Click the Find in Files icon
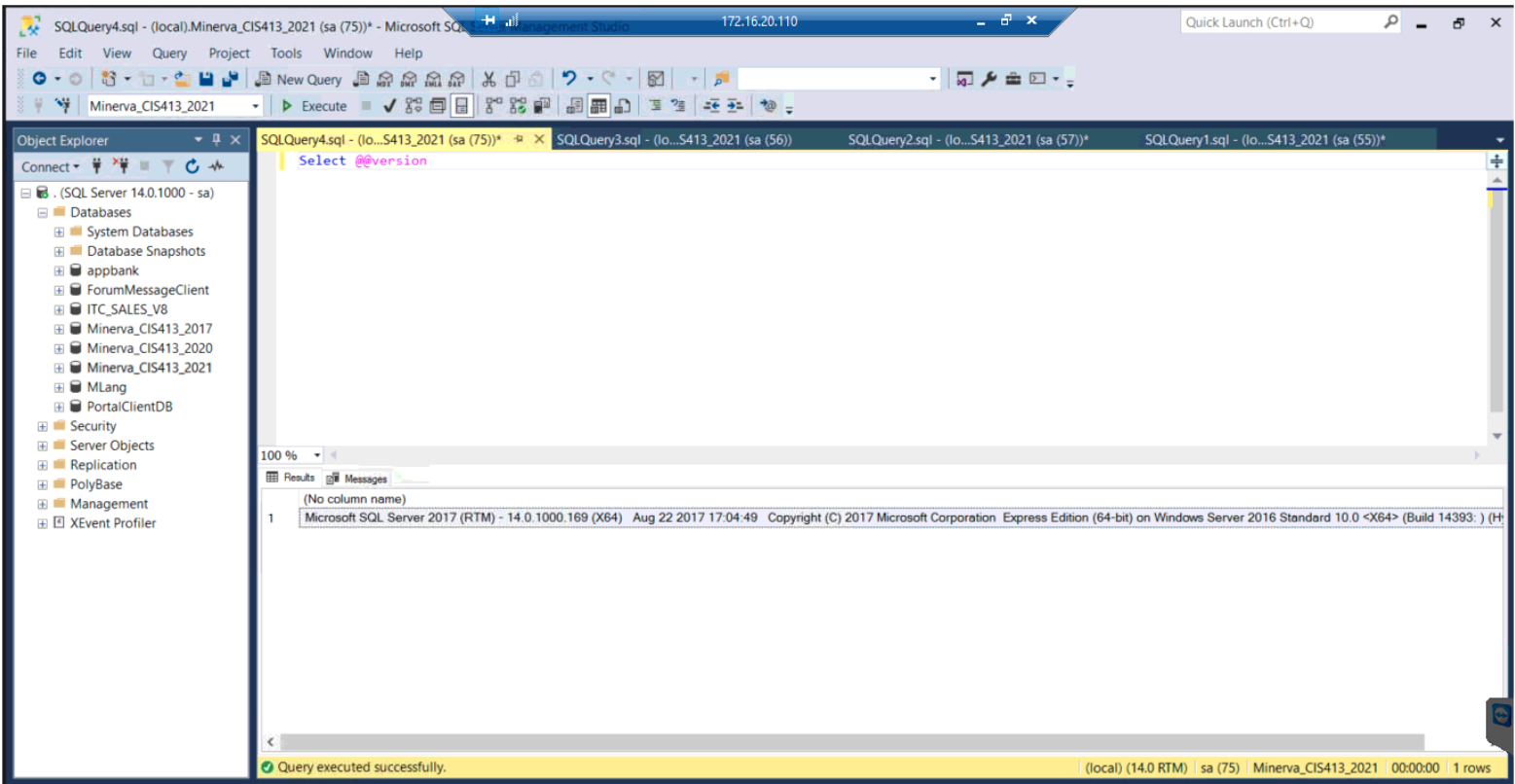Screen dimensions: 1515x784 point(721,80)
